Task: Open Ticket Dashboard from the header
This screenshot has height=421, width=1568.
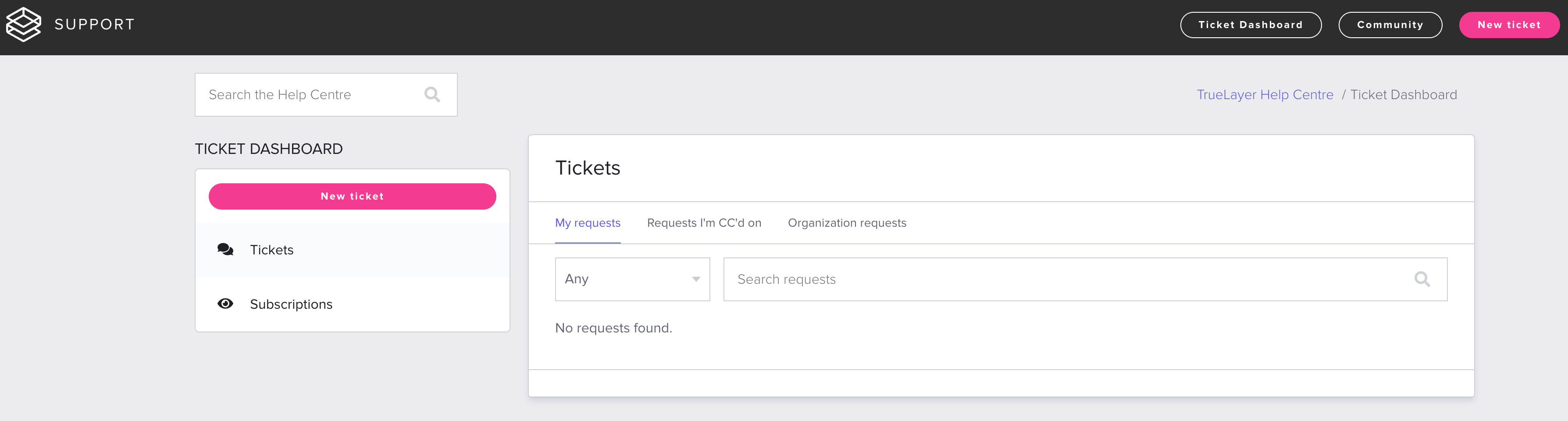Action: [x=1250, y=25]
